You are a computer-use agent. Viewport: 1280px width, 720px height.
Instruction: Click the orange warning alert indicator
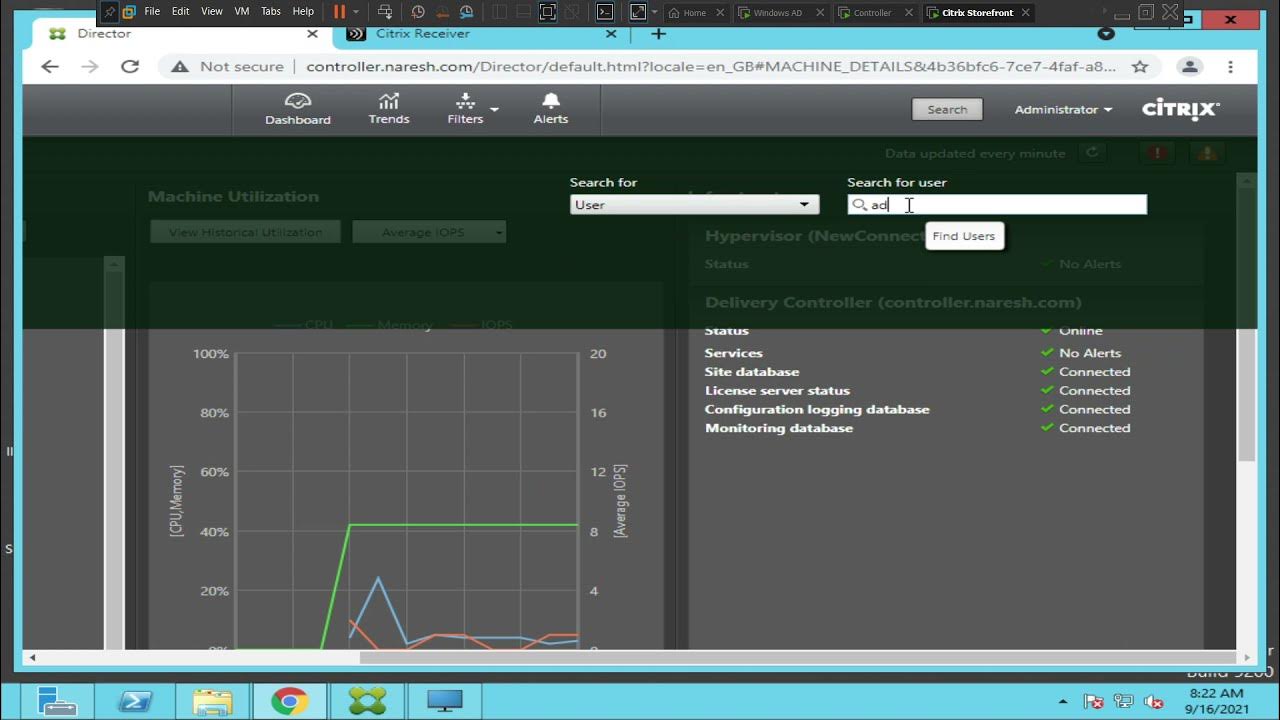click(x=1208, y=153)
